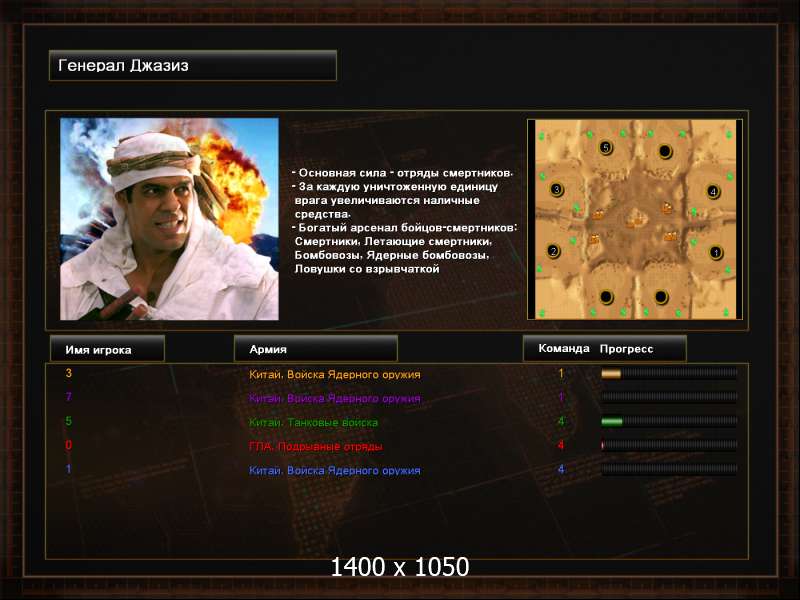Click start position 4 on the minimap
Viewport: 800px width, 600px height.
tap(713, 192)
